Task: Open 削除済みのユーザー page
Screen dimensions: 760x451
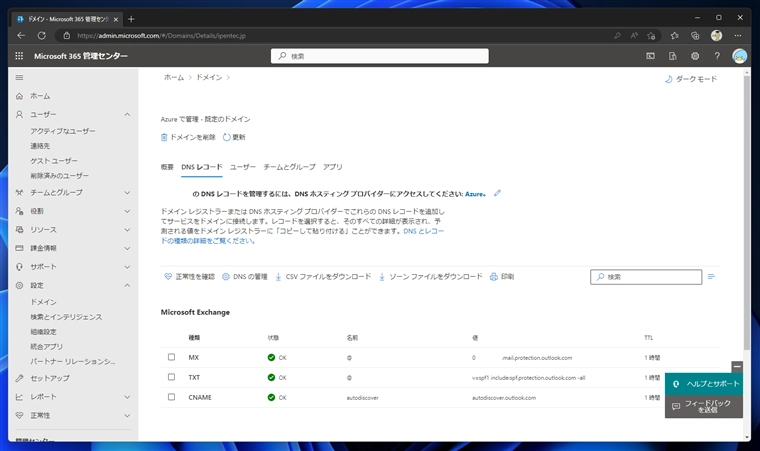Action: (60, 176)
